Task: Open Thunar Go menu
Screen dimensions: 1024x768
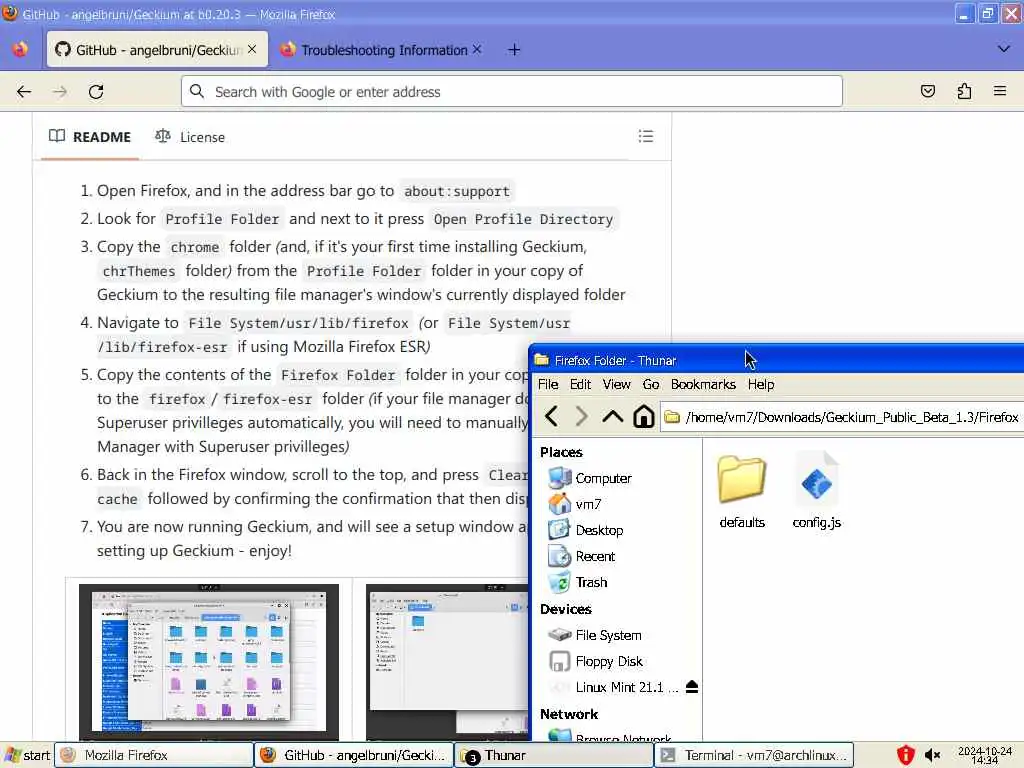Action: pyautogui.click(x=650, y=384)
